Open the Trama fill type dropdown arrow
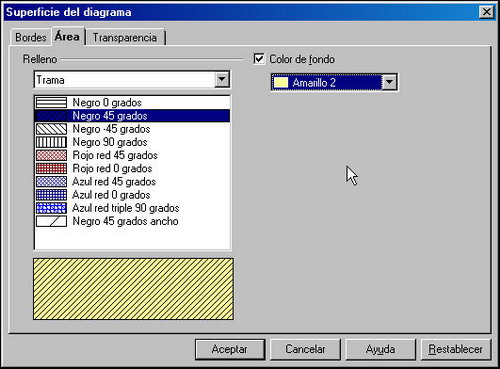500x369 pixels. pos(222,80)
